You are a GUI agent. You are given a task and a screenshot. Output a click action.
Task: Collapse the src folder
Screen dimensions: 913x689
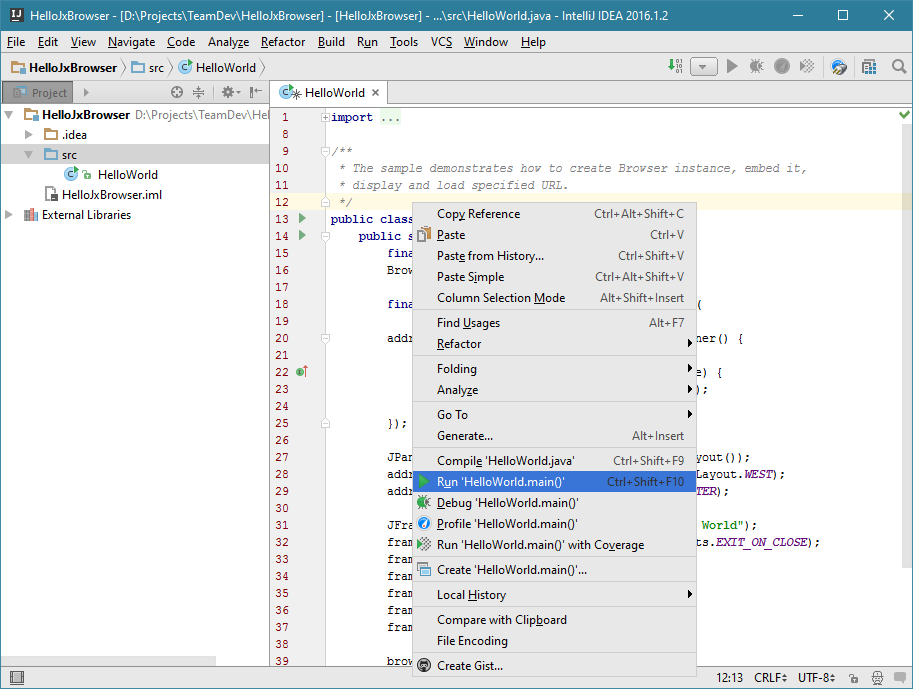click(29, 154)
